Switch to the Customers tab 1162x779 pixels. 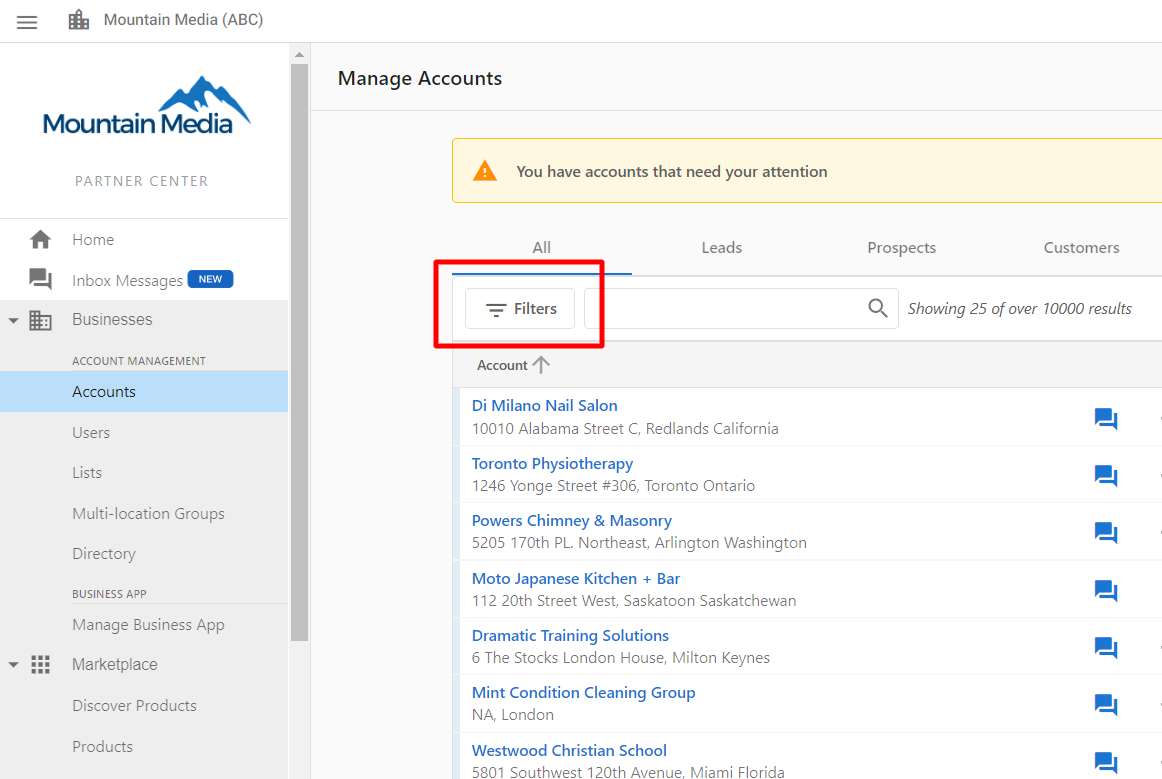1081,248
